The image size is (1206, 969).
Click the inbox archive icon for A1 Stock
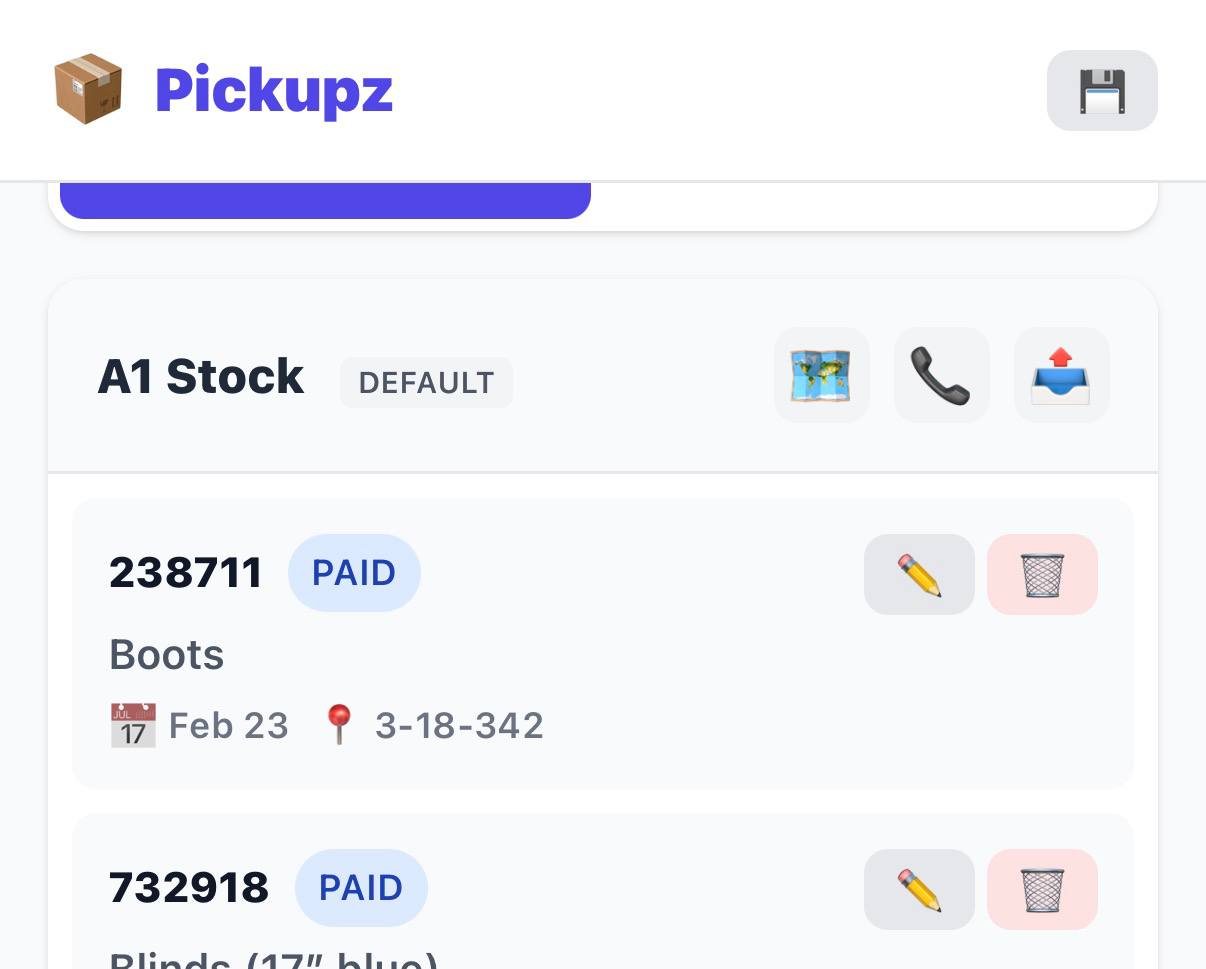point(1061,374)
